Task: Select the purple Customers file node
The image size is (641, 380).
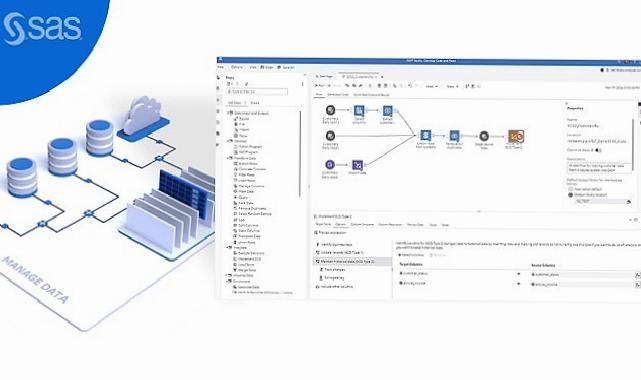Action: point(330,165)
